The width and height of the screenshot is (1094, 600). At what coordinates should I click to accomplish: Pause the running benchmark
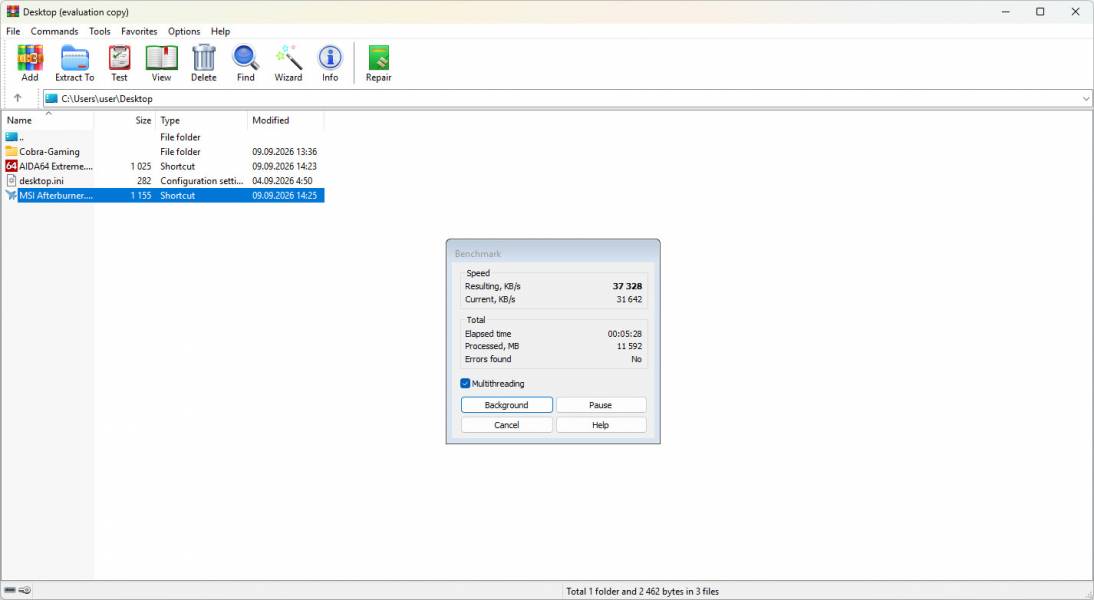[x=601, y=405]
